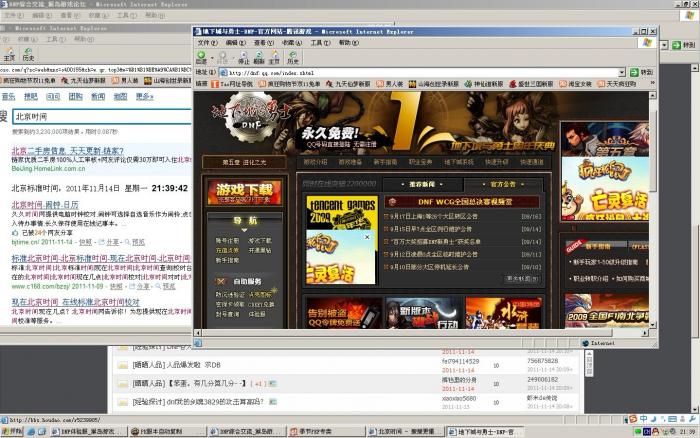Close the small popup ad with X
This screenshot has height=438, width=700.
tap(367, 237)
